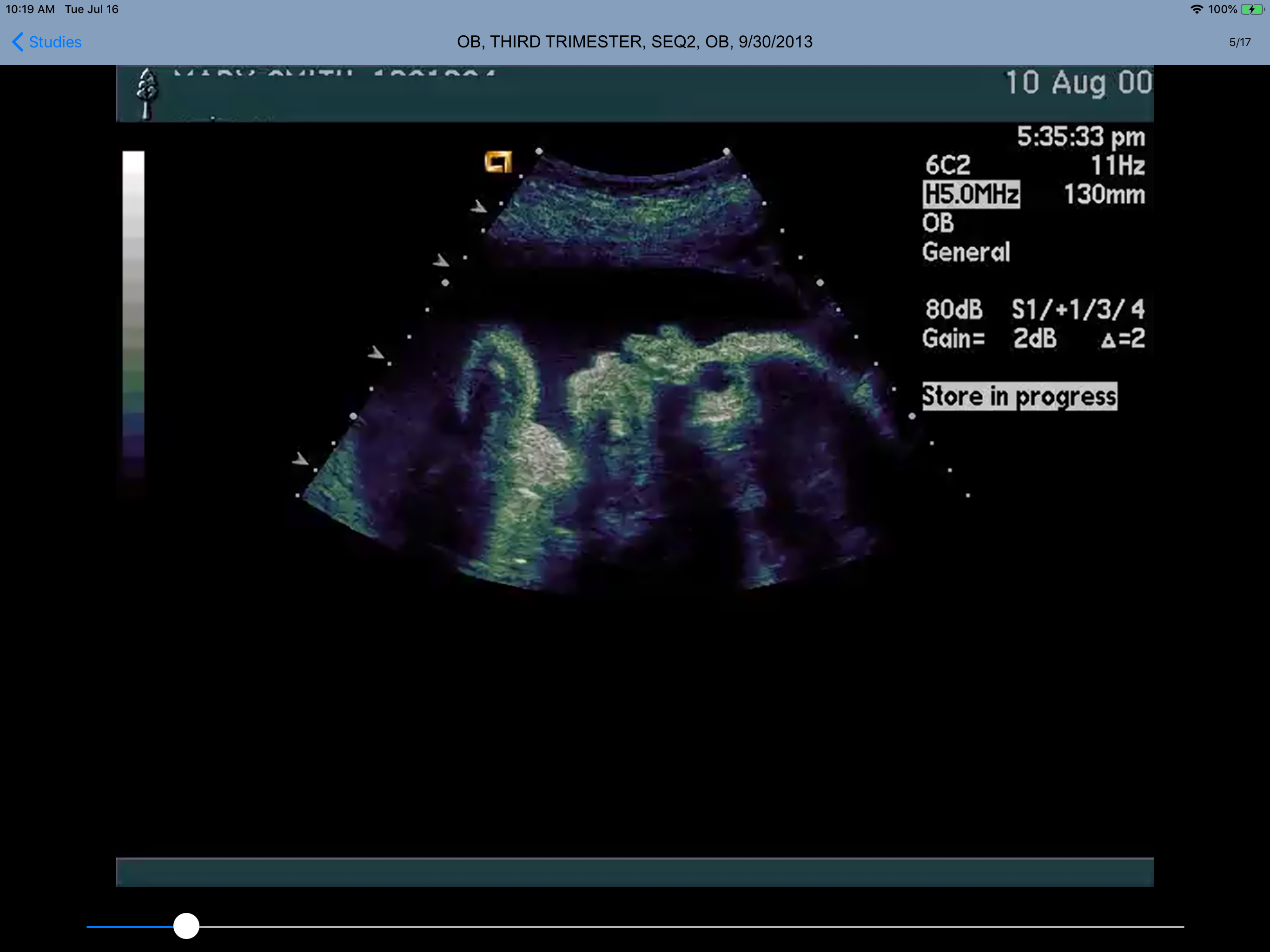1270x952 pixels.
Task: Click the Store in progress banner
Action: click(x=1019, y=396)
